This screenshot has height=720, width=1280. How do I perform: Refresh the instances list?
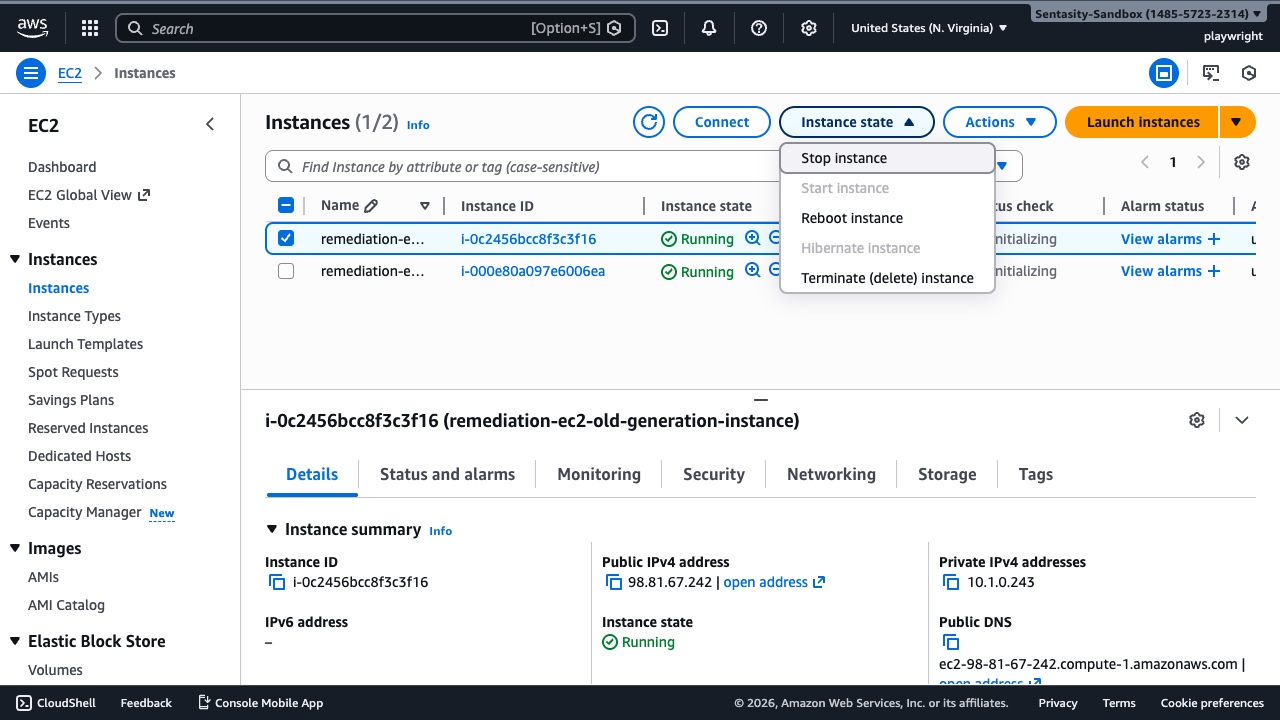pos(648,121)
